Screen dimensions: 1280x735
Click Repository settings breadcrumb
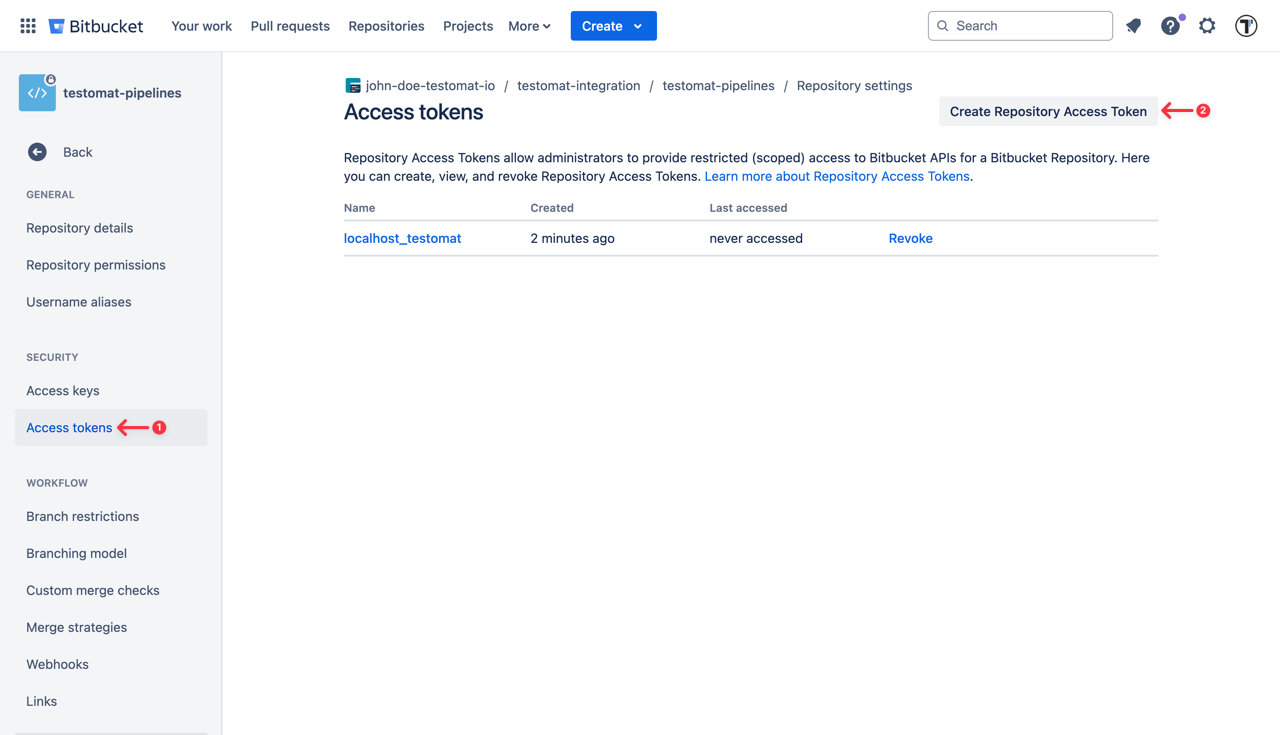[x=854, y=86]
